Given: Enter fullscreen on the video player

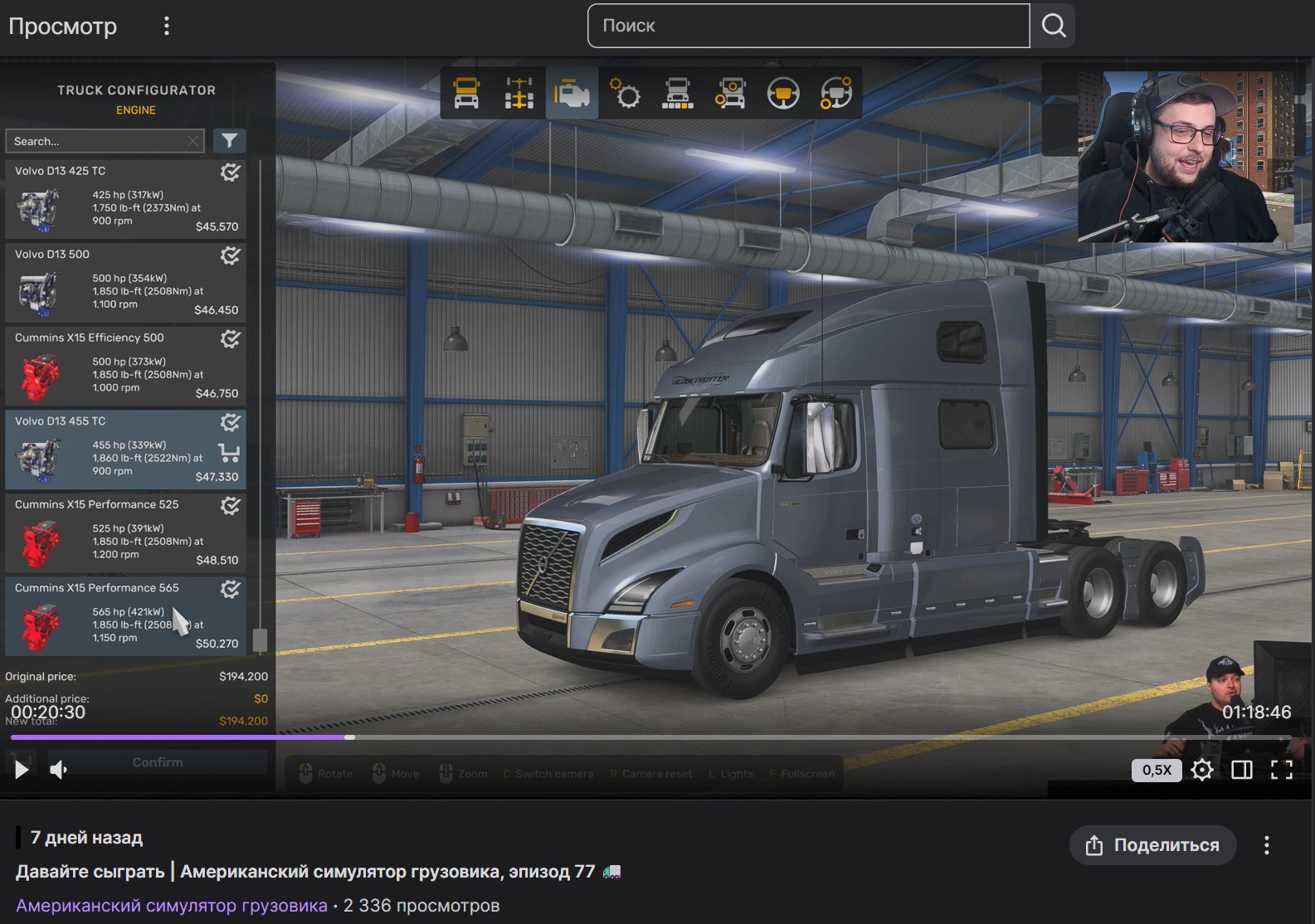Looking at the screenshot, I should pos(1282,770).
